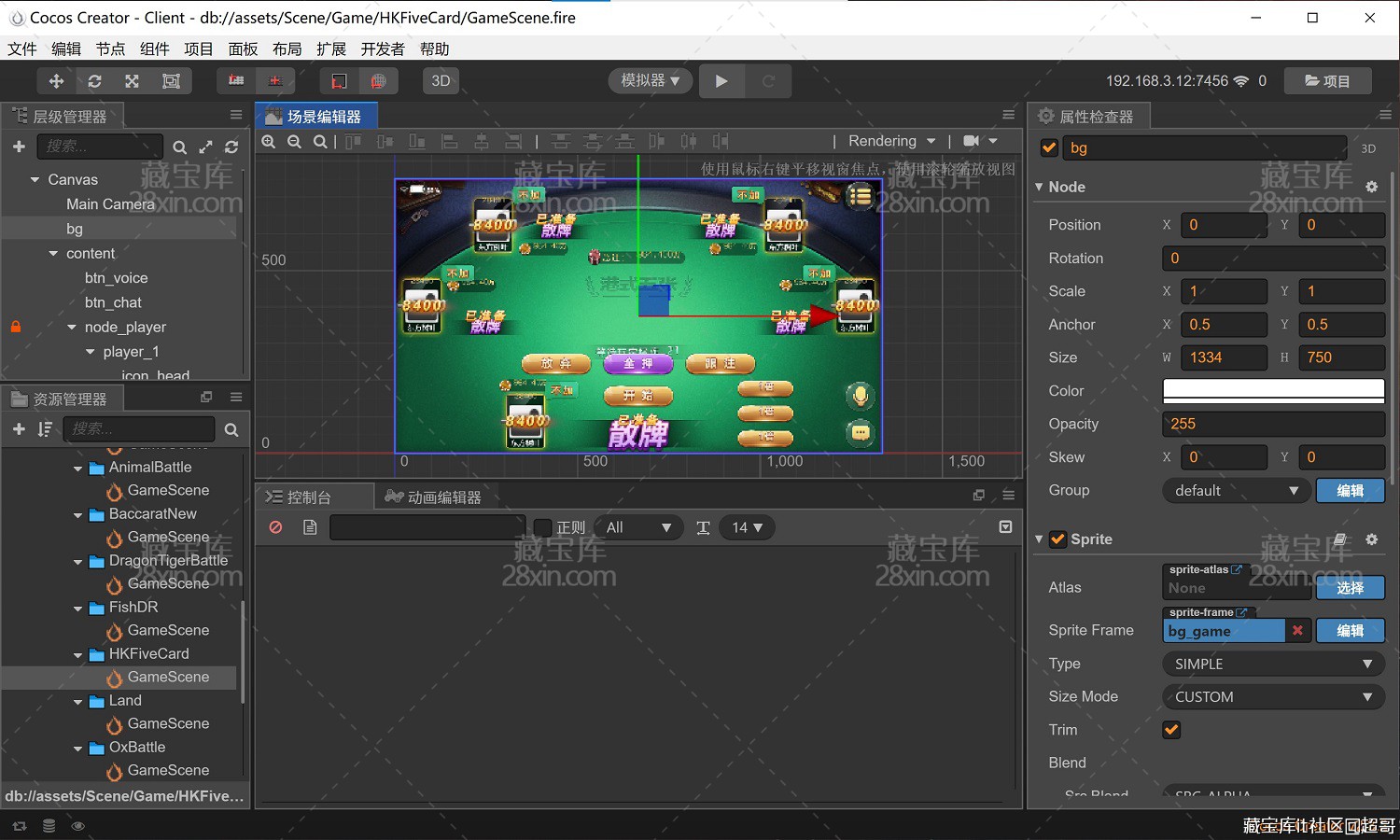This screenshot has width=1400, height=840.
Task: Click the hierarchy search filter icon
Action: 179,147
